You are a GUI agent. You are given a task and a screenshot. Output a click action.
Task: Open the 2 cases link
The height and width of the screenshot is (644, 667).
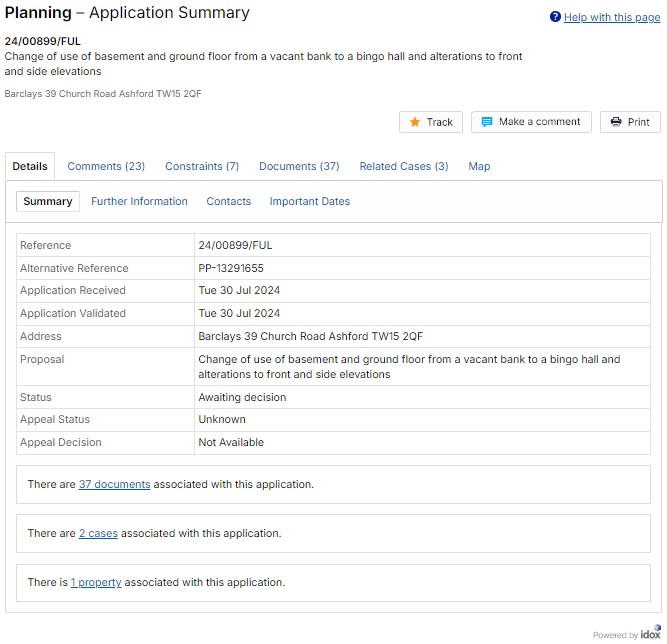coord(98,533)
